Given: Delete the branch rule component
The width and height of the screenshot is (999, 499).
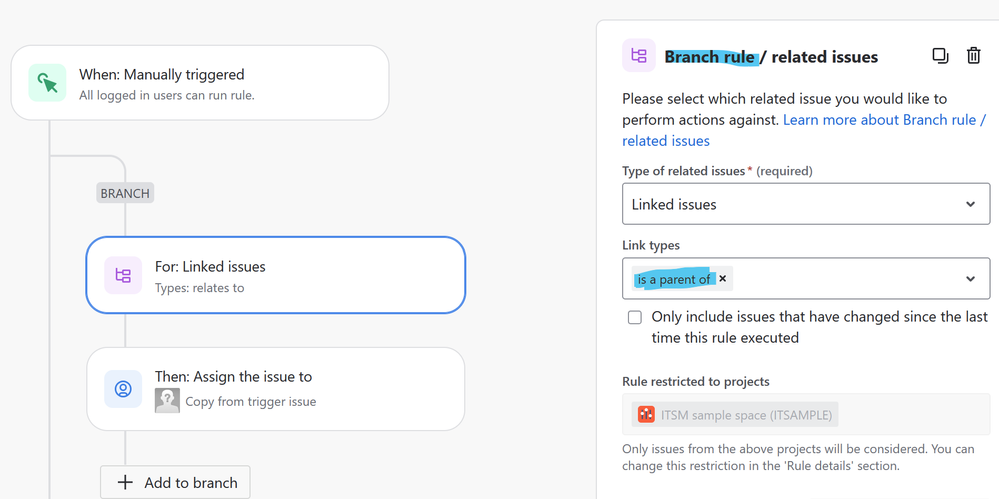Looking at the screenshot, I should click(973, 56).
